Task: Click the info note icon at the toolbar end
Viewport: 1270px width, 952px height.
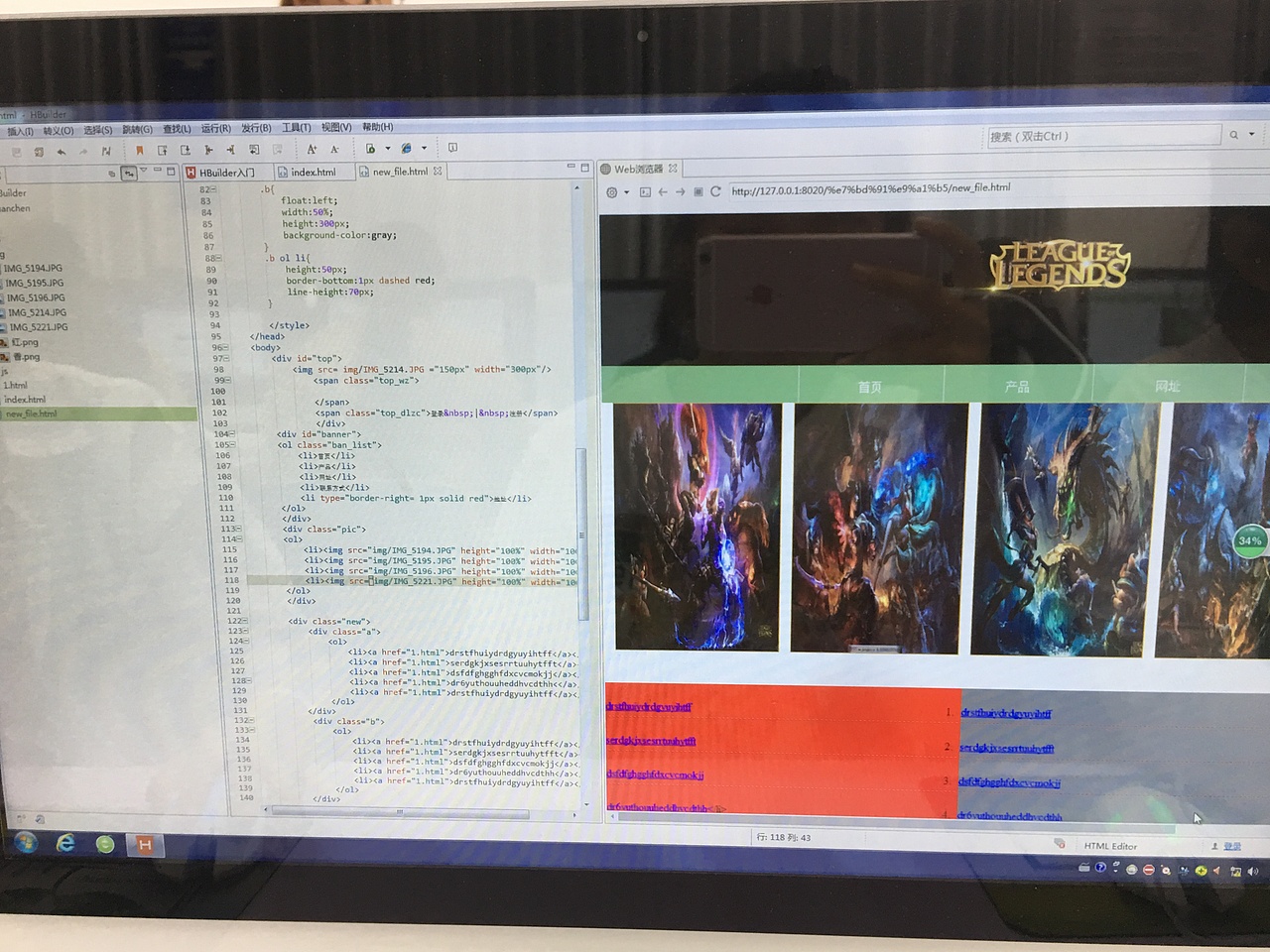Action: 452,148
